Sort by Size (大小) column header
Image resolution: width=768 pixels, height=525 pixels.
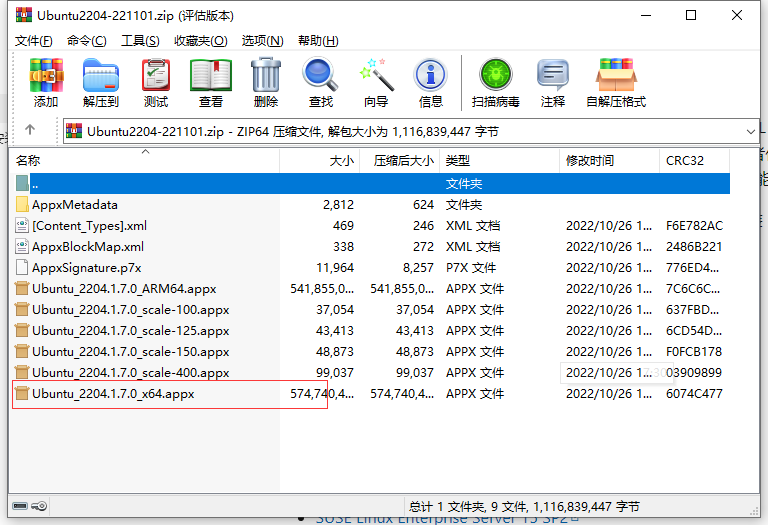319,160
